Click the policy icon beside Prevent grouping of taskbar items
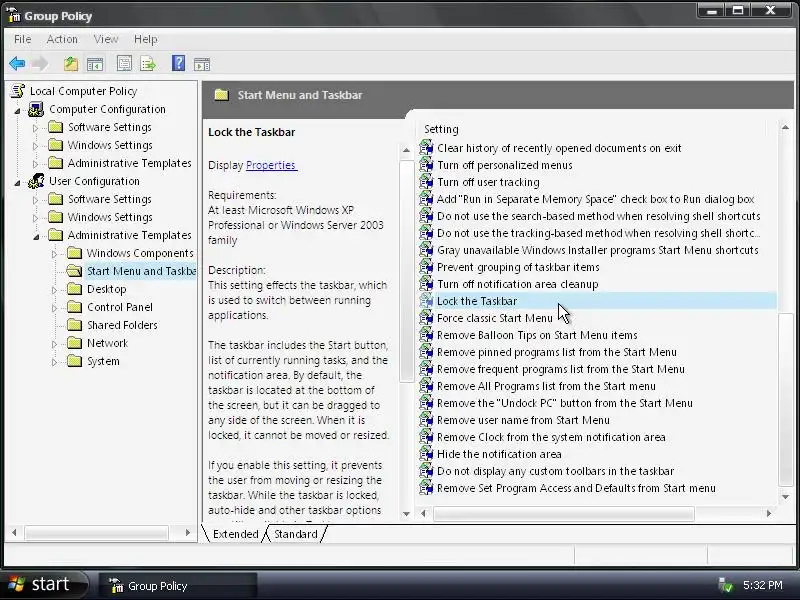 pyautogui.click(x=426, y=267)
